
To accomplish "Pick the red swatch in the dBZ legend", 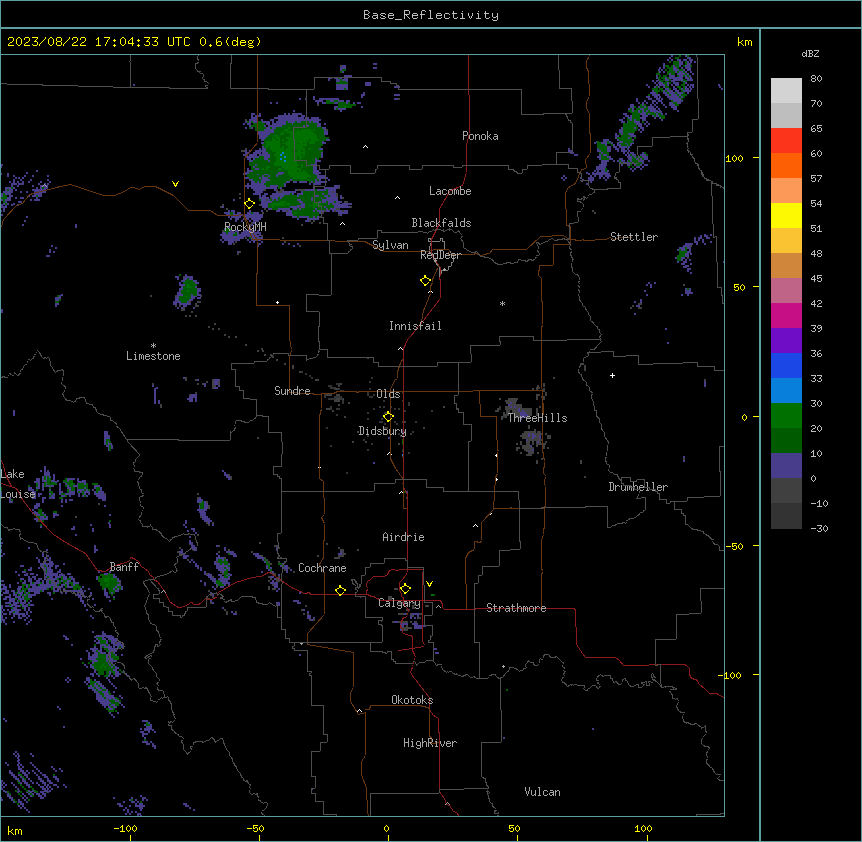I will click(786, 141).
